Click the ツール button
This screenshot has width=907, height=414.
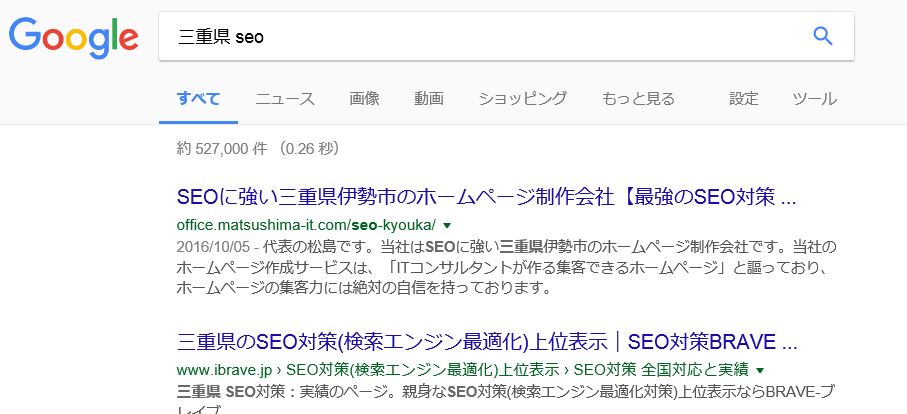click(814, 99)
